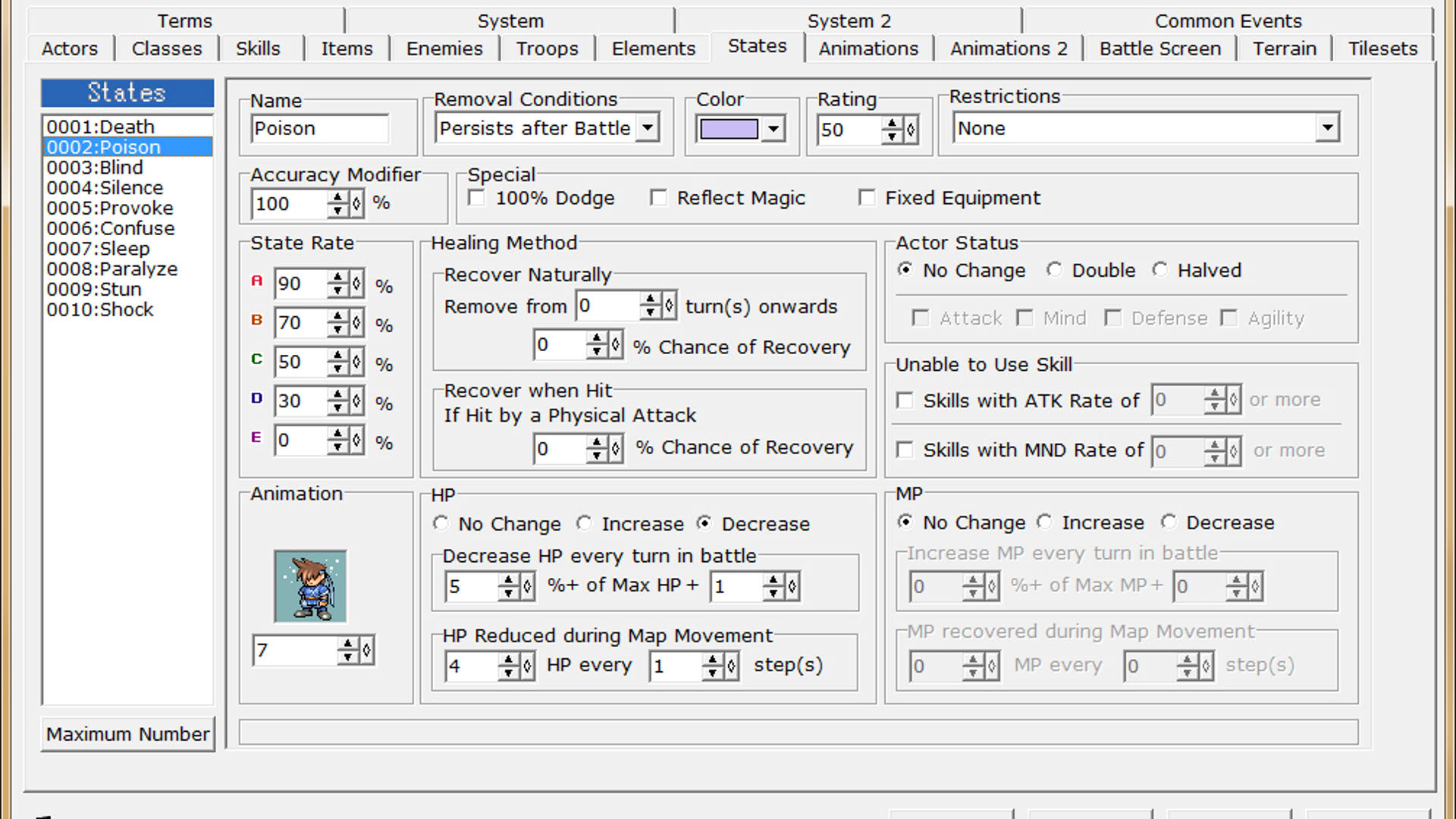Select 0006:Confuse state
The height and width of the screenshot is (819, 1456).
coord(127,228)
